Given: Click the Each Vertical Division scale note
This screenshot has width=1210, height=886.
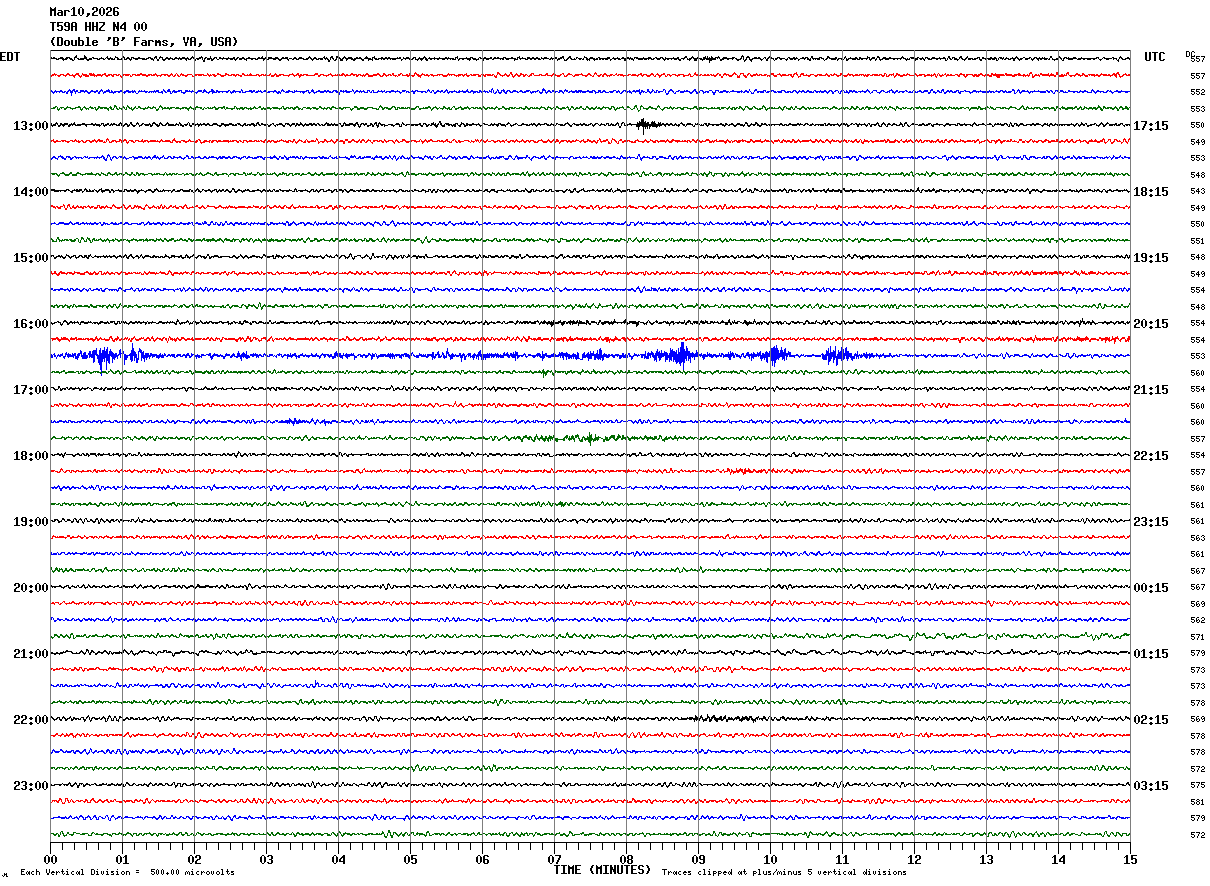Looking at the screenshot, I should point(127,873).
